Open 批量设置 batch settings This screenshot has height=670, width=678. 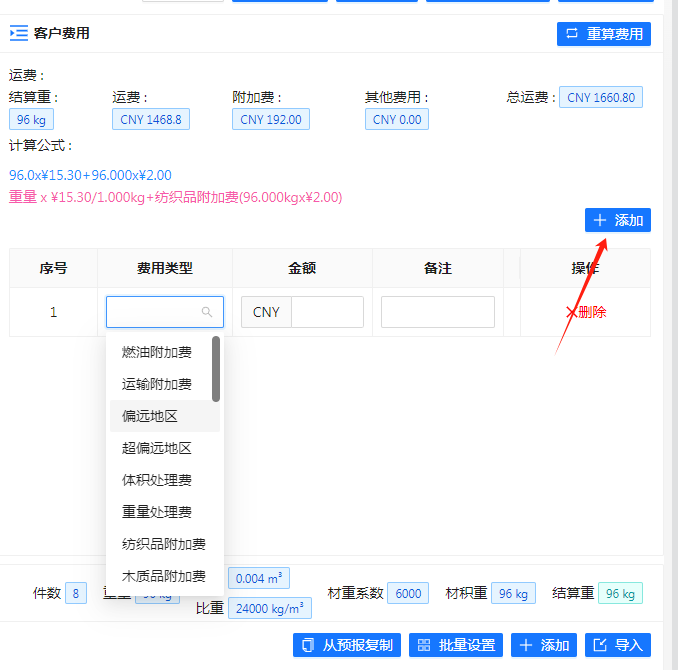click(x=455, y=645)
